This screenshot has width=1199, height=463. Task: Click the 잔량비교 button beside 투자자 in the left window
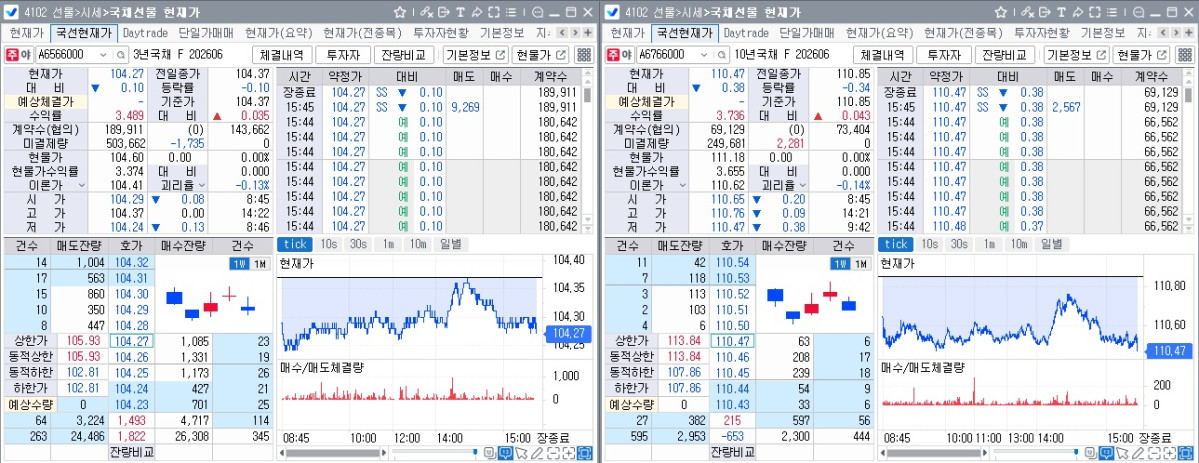[x=405, y=55]
